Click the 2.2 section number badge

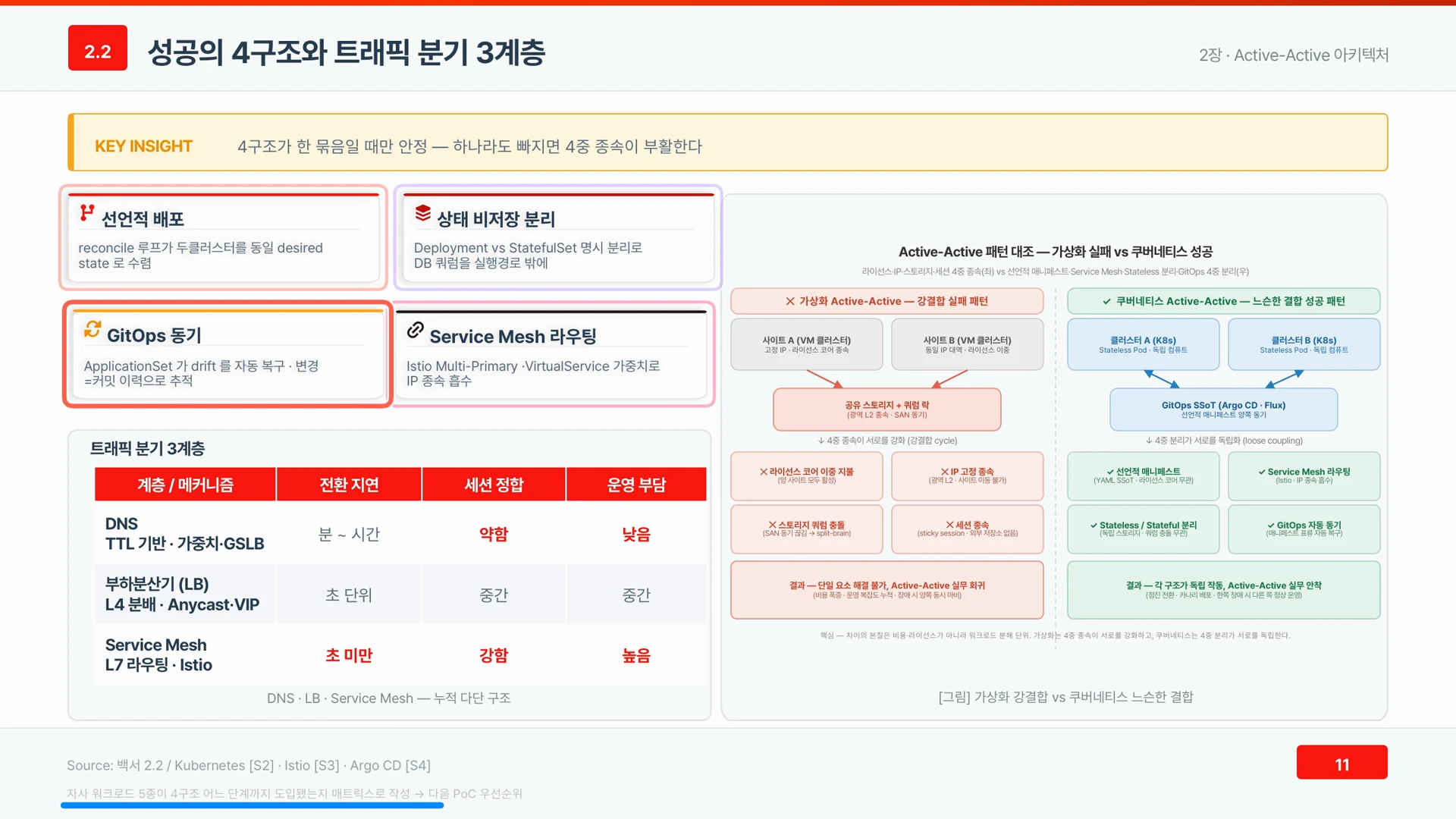click(98, 48)
